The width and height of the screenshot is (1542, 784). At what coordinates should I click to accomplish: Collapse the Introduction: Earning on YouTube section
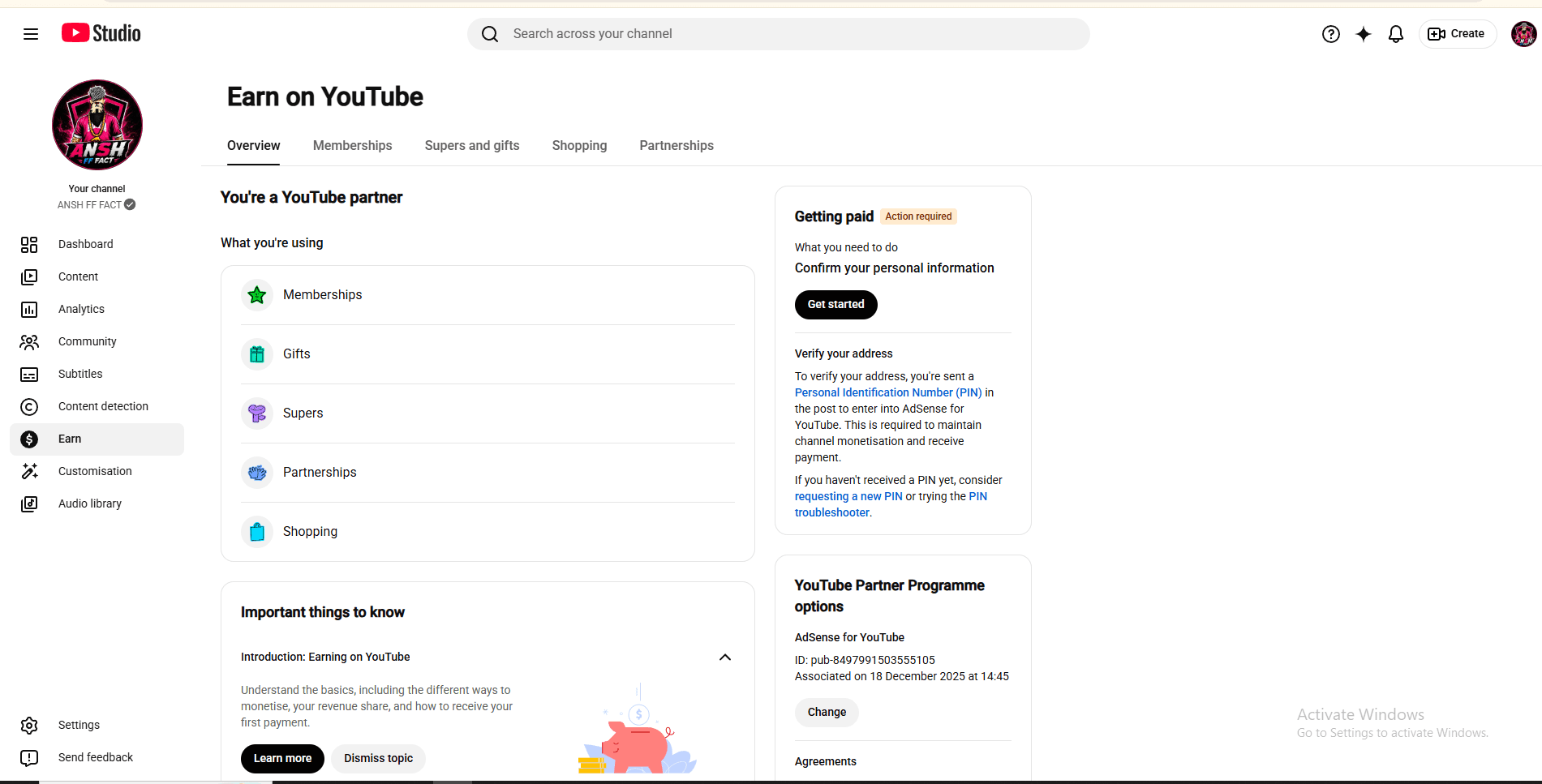coord(725,657)
